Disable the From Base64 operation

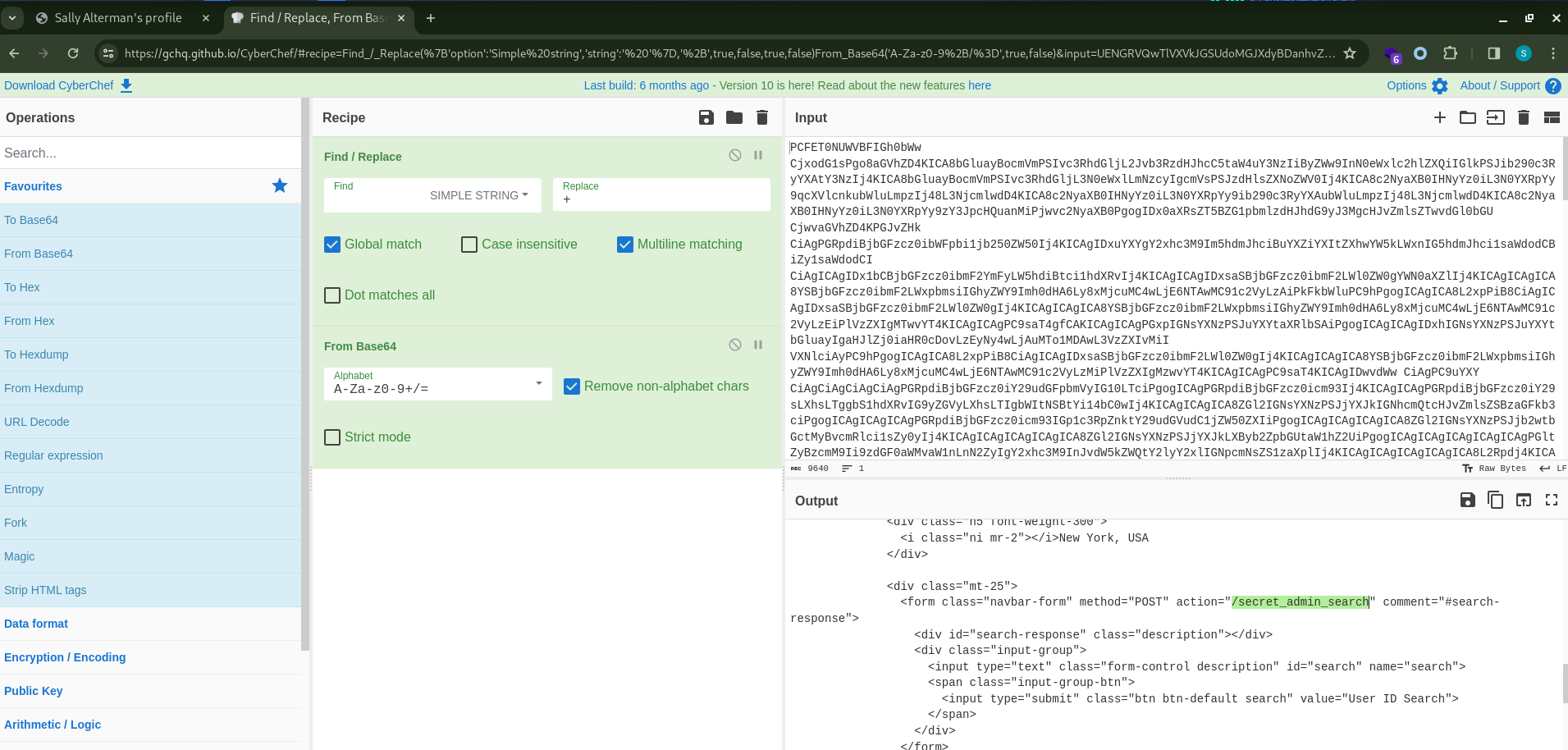tap(735, 345)
